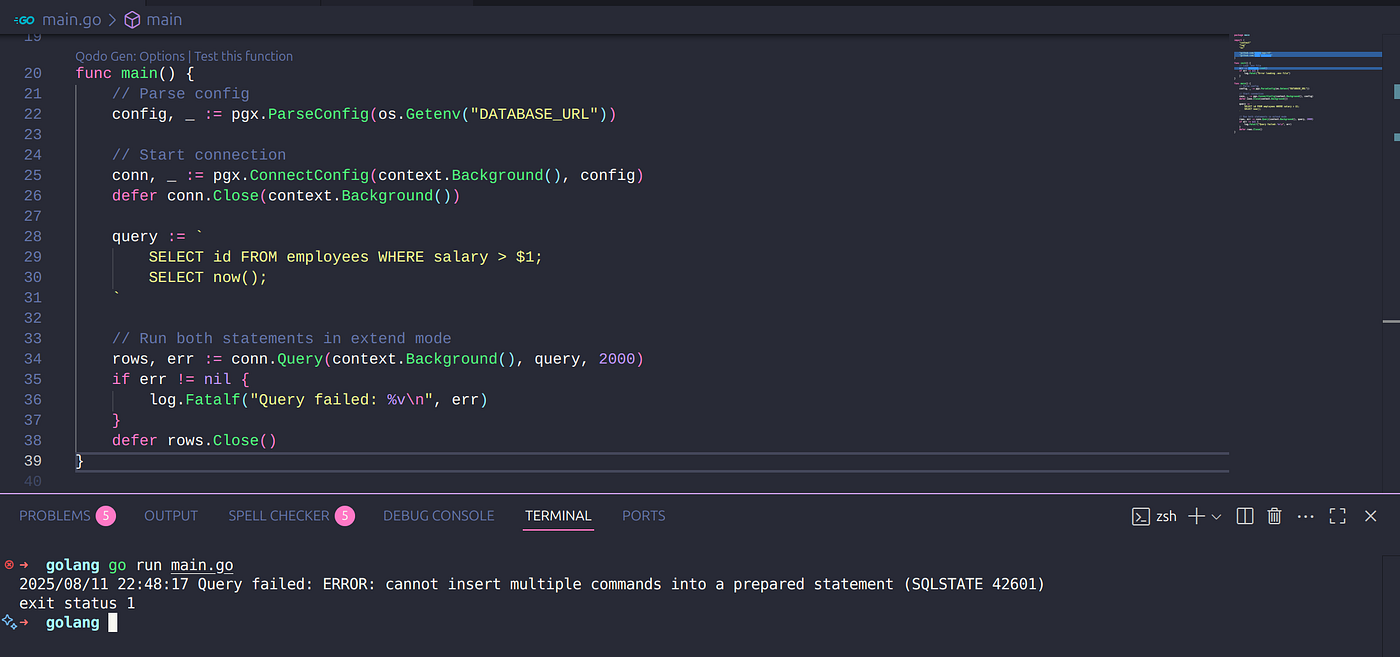The width and height of the screenshot is (1400, 657).
Task: Click the defer rows.Close() line
Action: pos(194,441)
